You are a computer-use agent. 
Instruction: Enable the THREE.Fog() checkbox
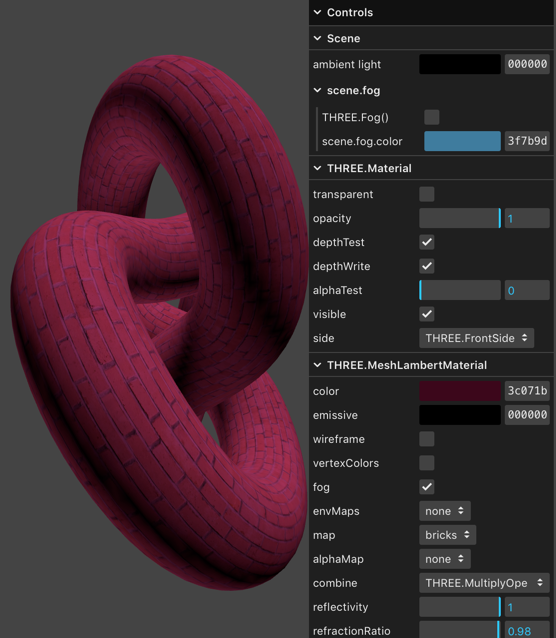click(431, 117)
